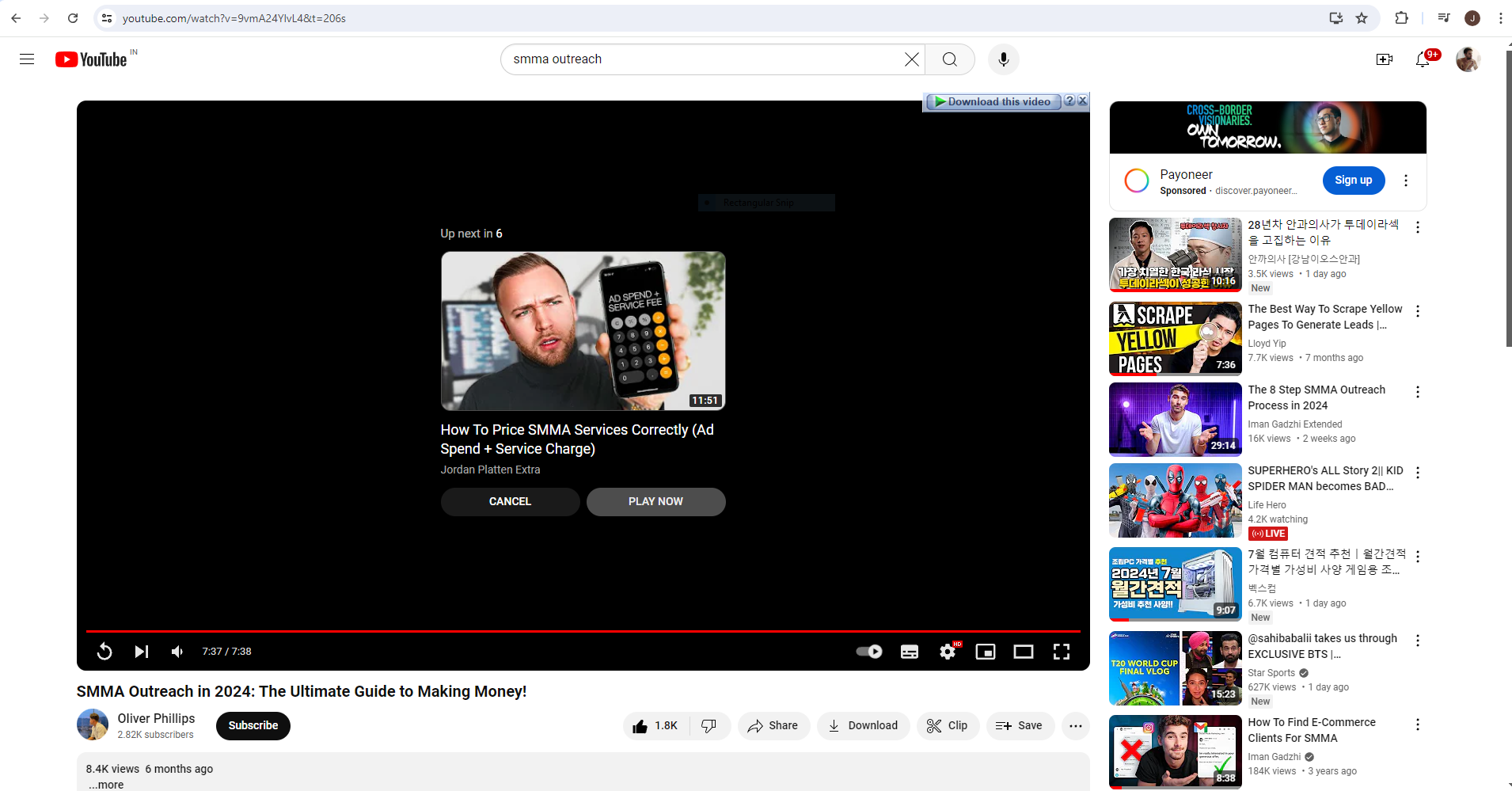
Task: Mute the video volume
Action: click(x=178, y=652)
